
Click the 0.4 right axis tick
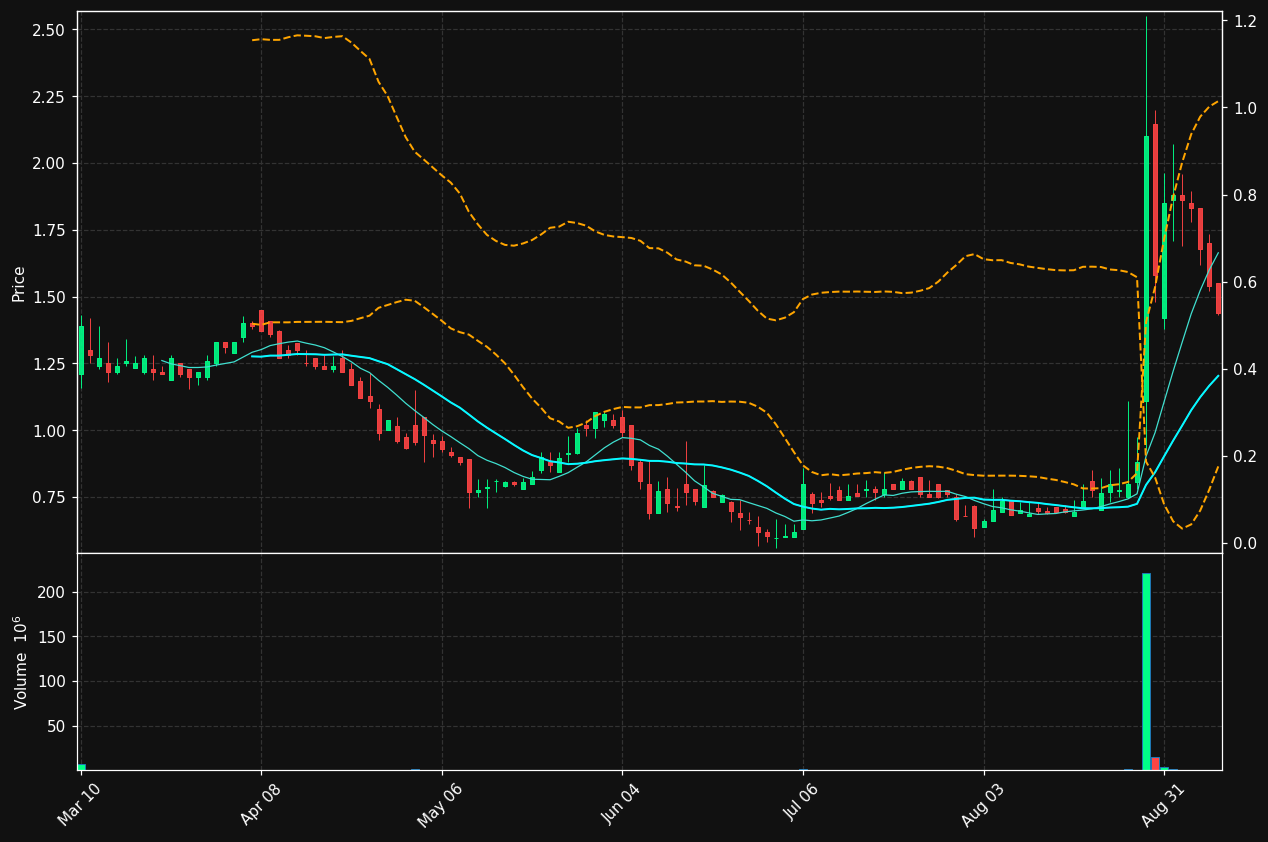coord(1244,369)
